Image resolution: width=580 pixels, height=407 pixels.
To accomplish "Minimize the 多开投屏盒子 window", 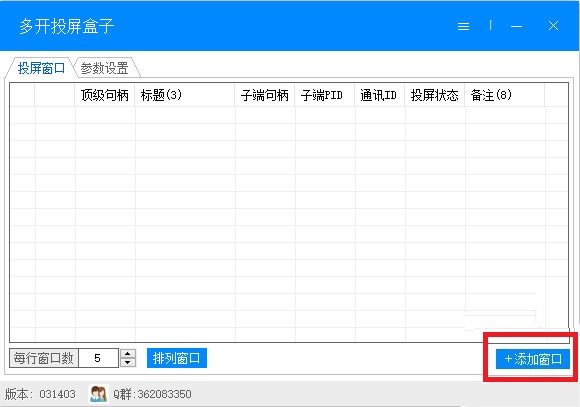I will tap(516, 26).
